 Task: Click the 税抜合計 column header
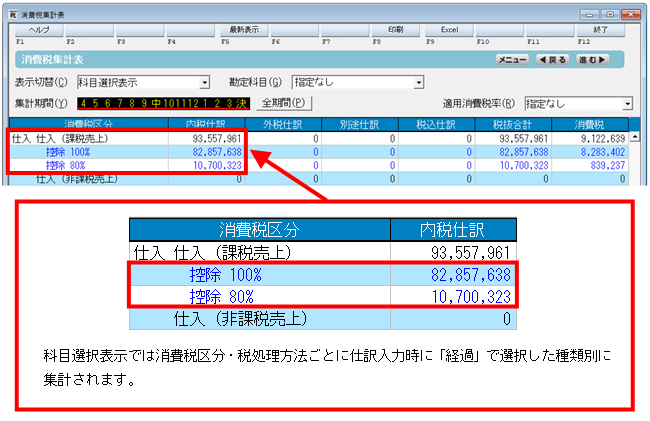513,124
